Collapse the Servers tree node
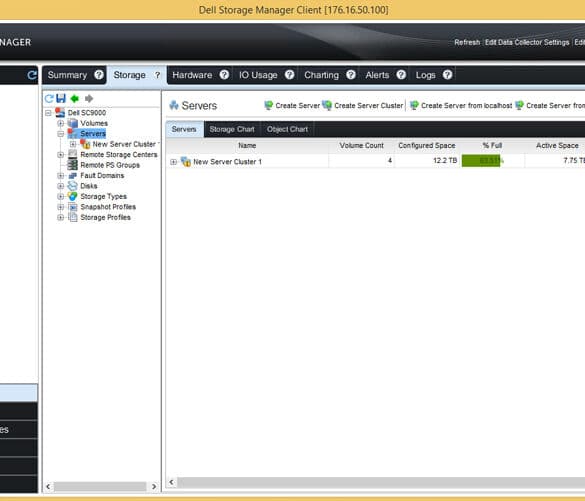The image size is (585, 501). 60,134
